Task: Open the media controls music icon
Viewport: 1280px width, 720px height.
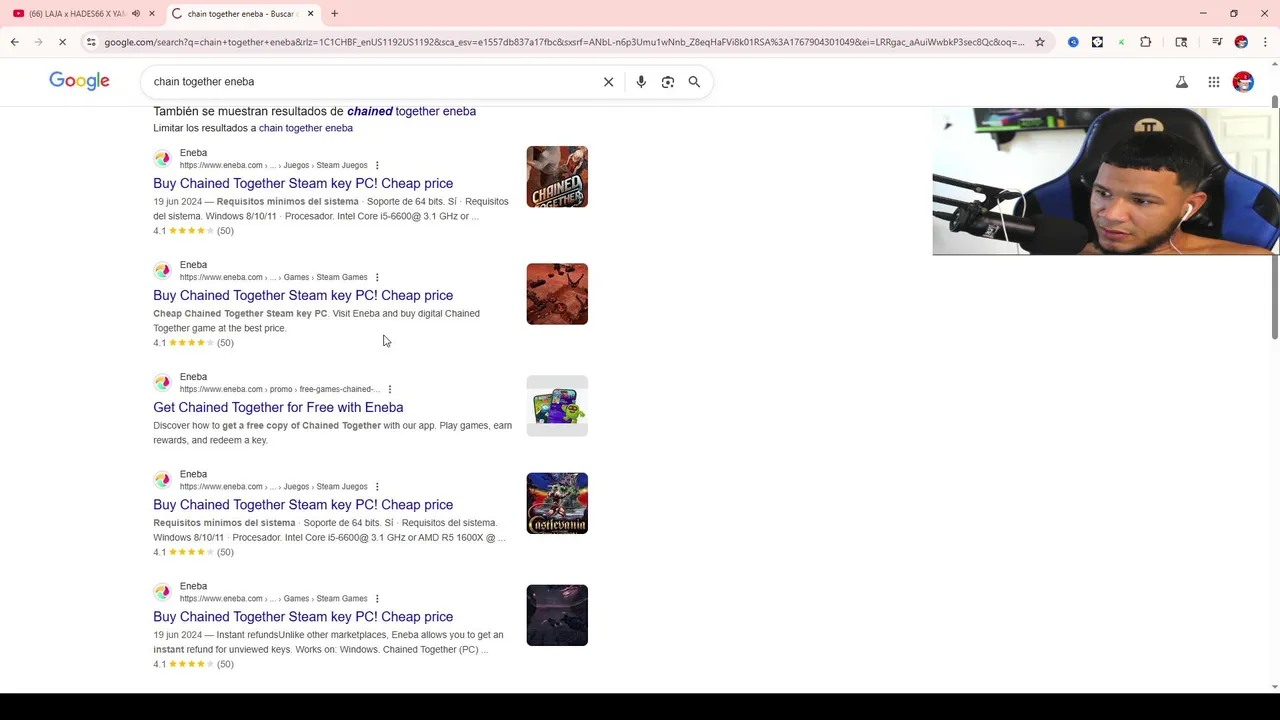Action: point(1217,42)
